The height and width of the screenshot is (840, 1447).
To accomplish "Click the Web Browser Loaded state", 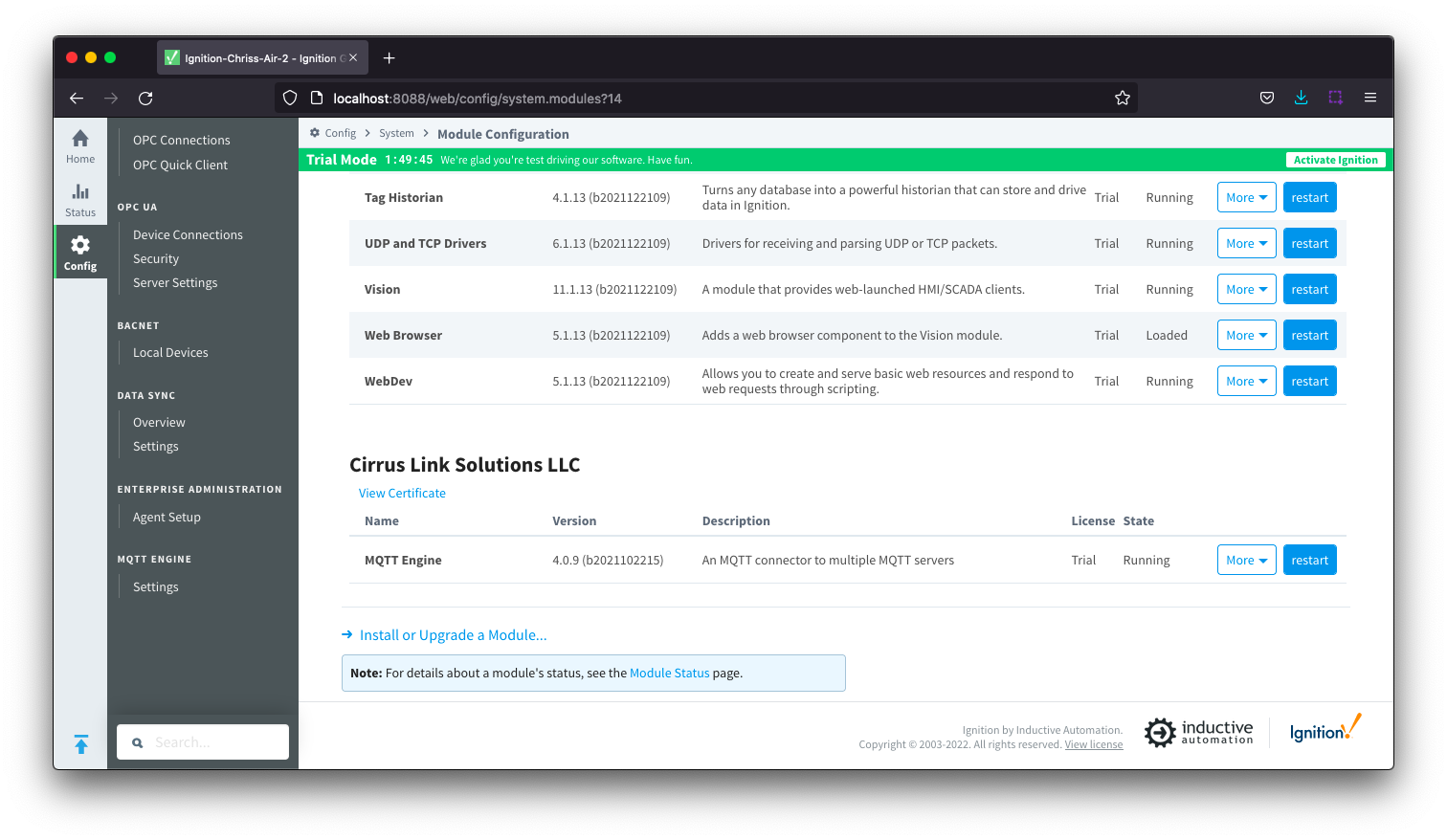I will click(1167, 335).
